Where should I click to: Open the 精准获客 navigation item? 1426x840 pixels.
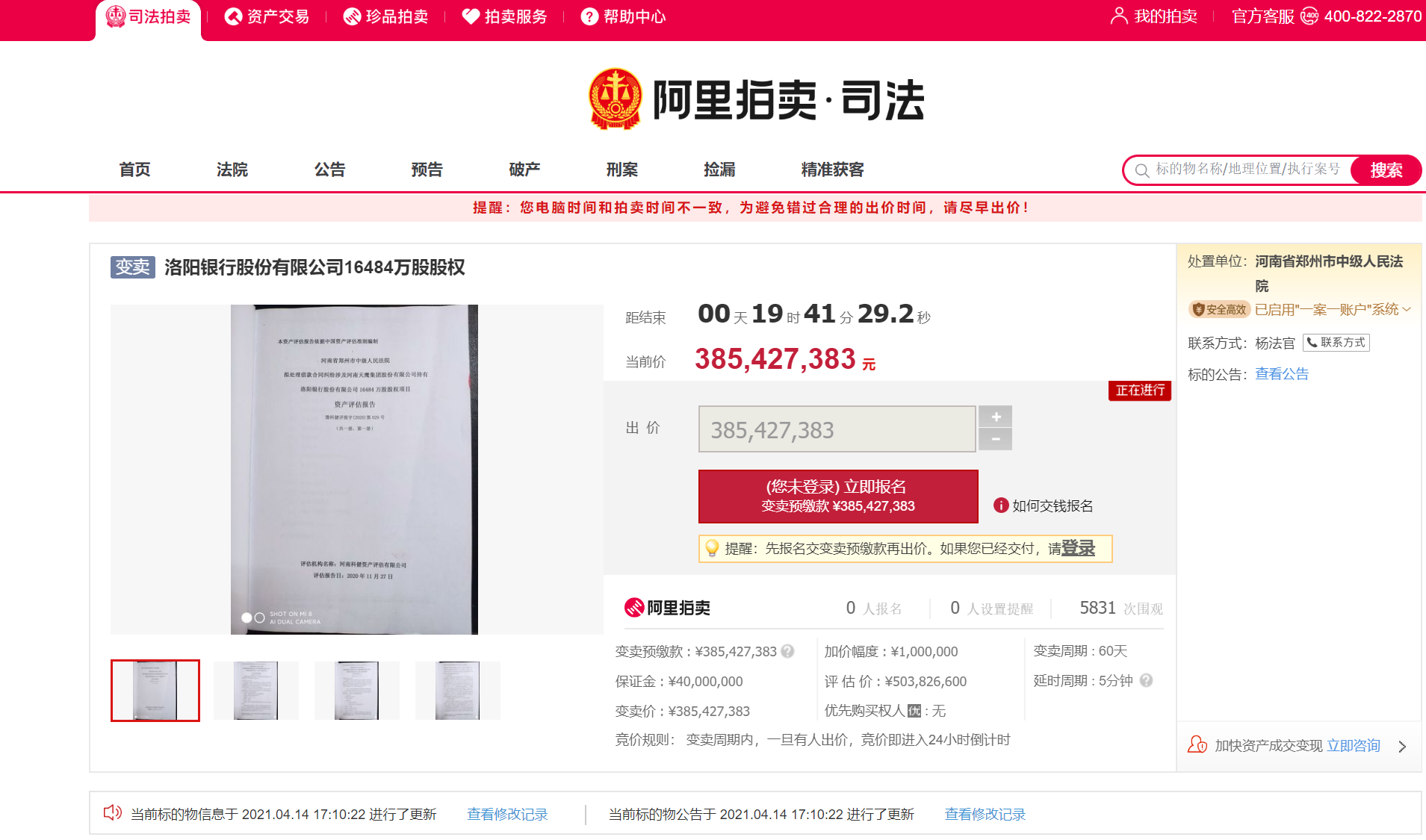click(x=833, y=169)
